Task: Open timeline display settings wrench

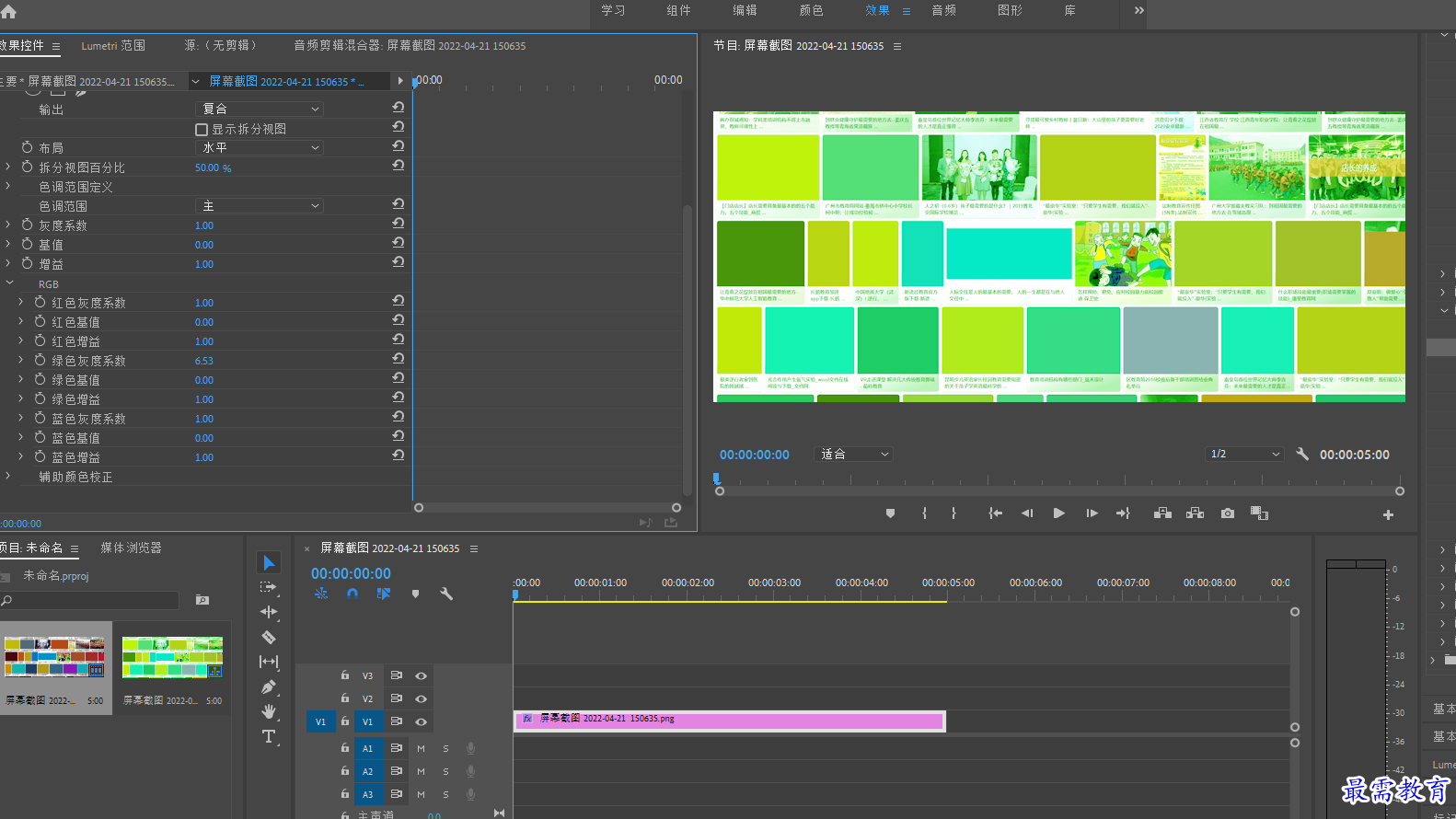Action: click(x=446, y=594)
